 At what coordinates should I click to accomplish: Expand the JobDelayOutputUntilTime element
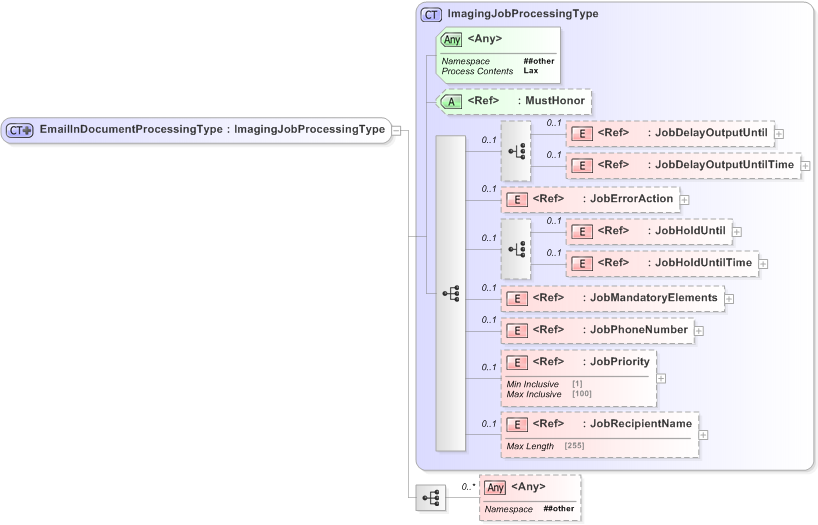pyautogui.click(x=805, y=165)
